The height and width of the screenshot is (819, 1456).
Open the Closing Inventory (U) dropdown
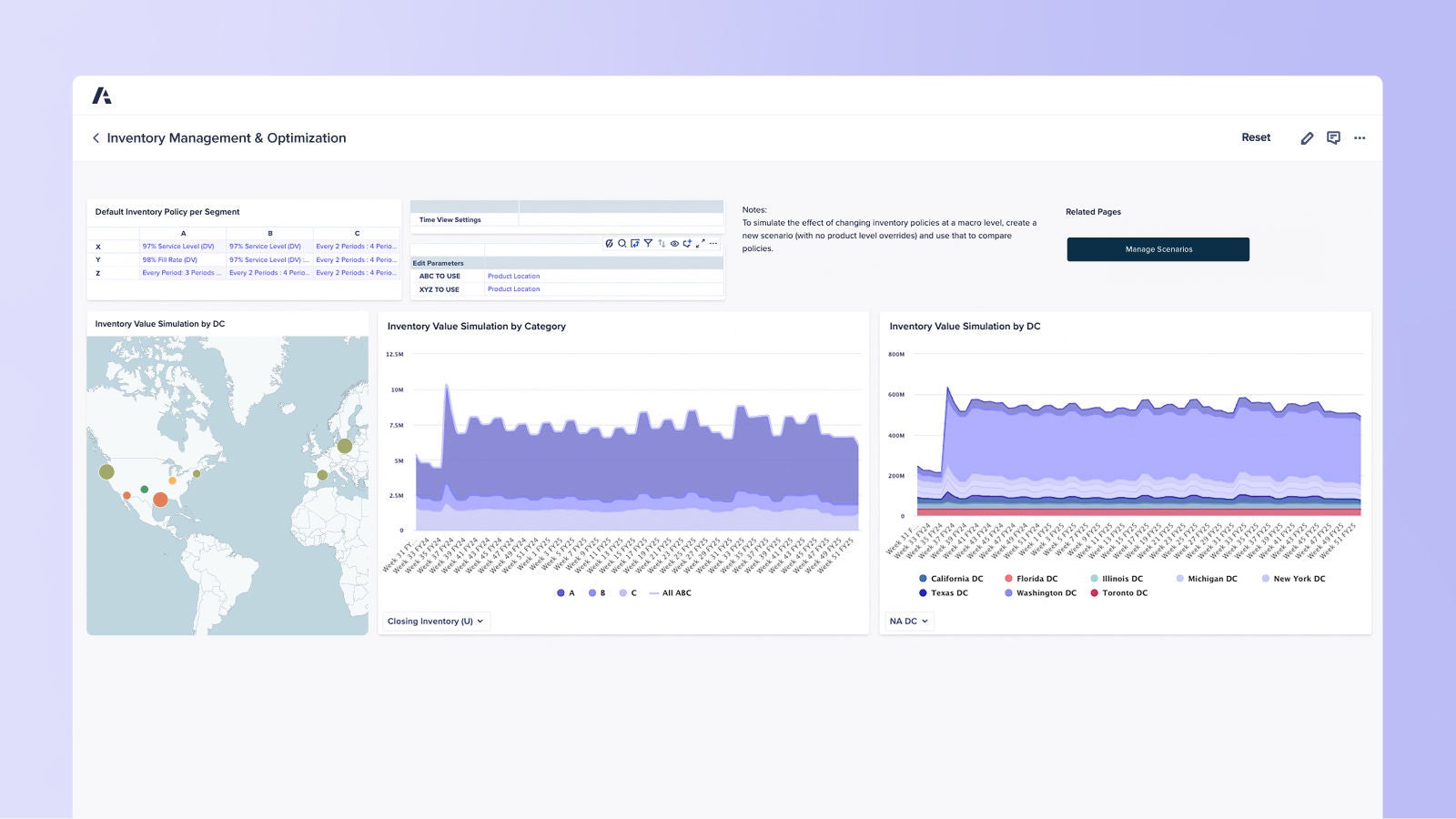coord(435,621)
